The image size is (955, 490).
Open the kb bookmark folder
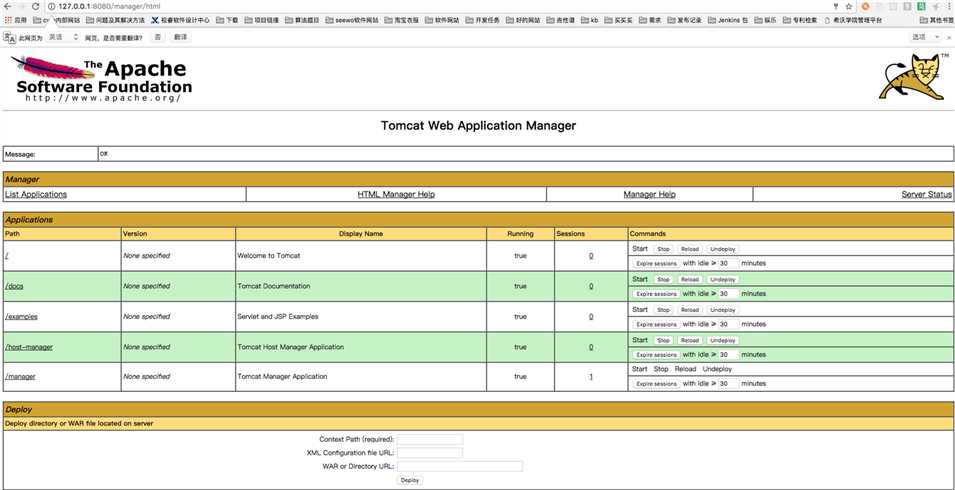(x=589, y=20)
